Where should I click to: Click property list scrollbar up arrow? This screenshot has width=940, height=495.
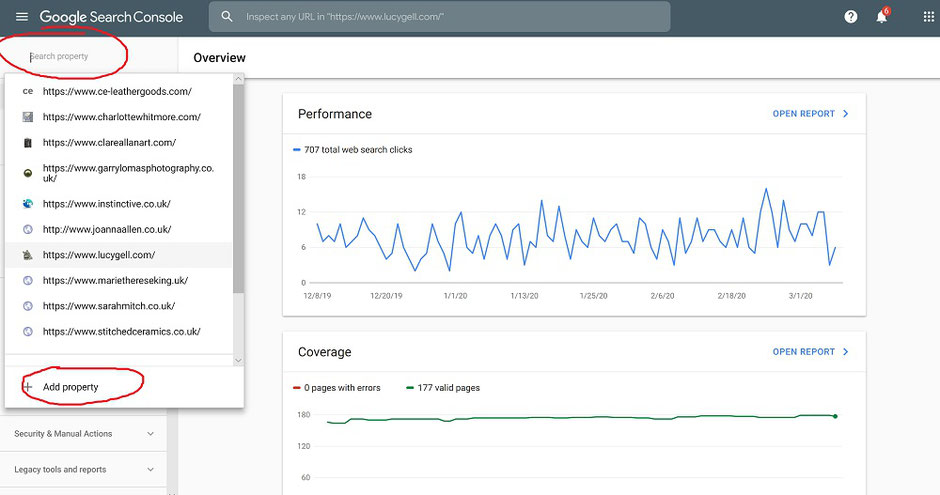238,79
